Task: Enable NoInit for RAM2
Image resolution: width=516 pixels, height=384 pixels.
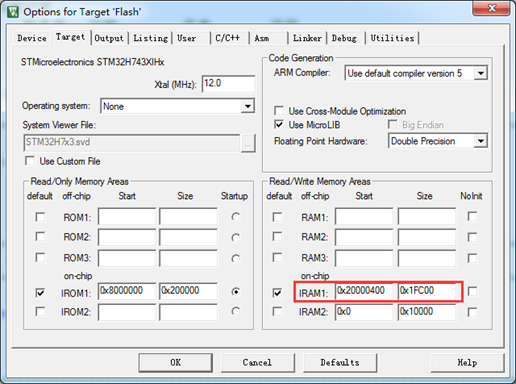Action: point(472,237)
